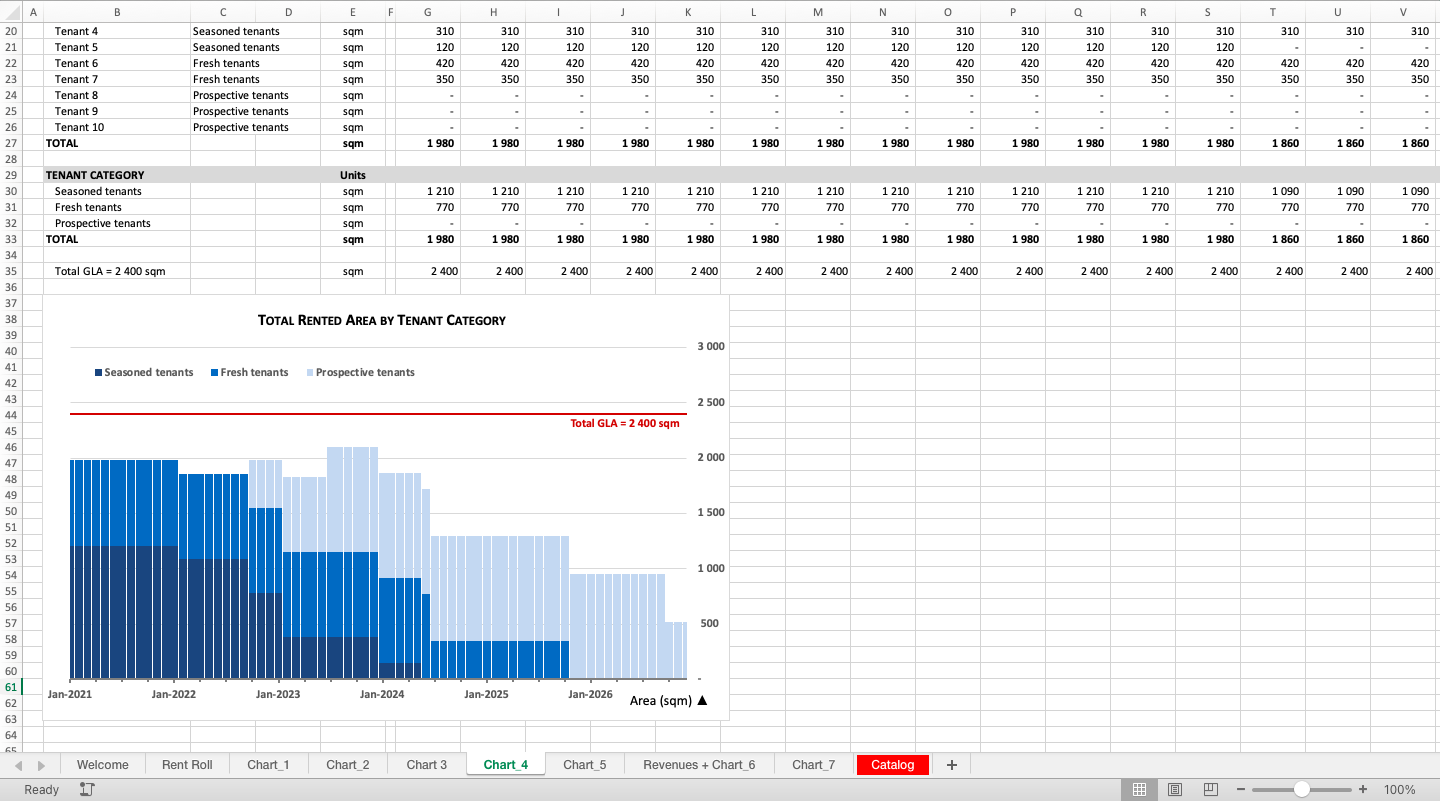Switch to the Chart_5 sheet
Image resolution: width=1440 pixels, height=801 pixels.
(585, 764)
